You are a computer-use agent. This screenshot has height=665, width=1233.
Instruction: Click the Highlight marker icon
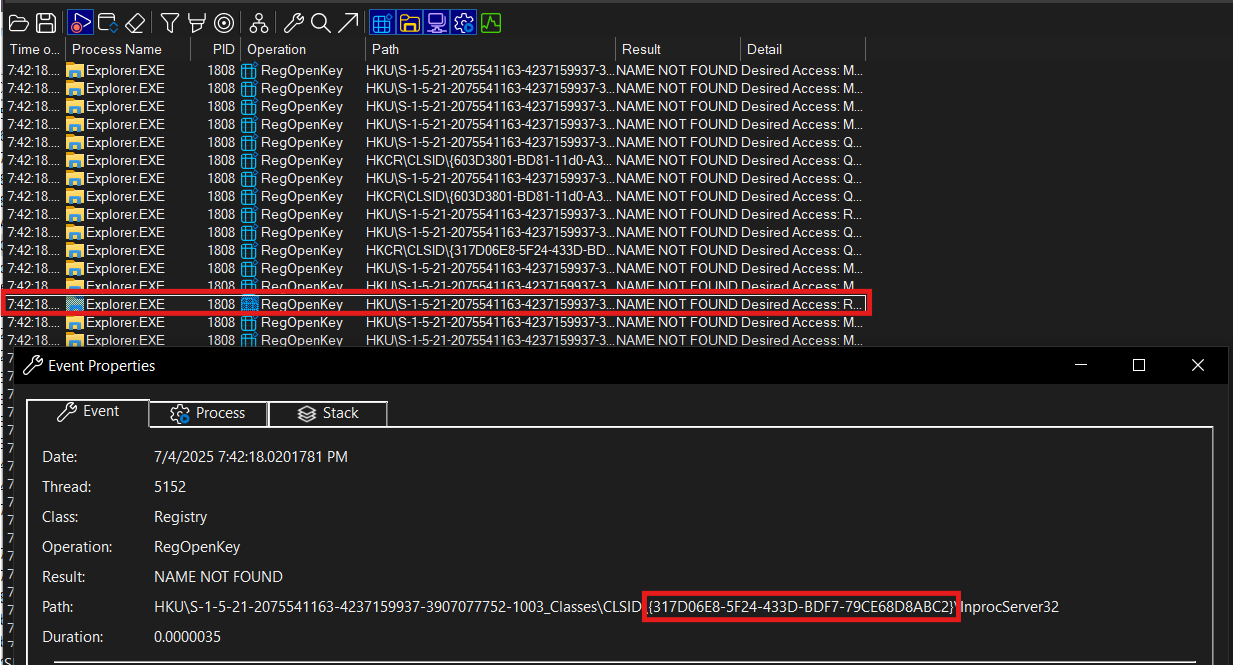(x=197, y=22)
